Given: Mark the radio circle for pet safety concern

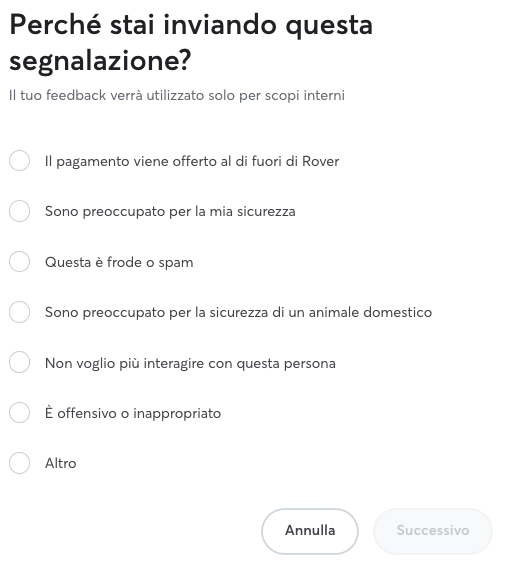Looking at the screenshot, I should (x=20, y=312).
